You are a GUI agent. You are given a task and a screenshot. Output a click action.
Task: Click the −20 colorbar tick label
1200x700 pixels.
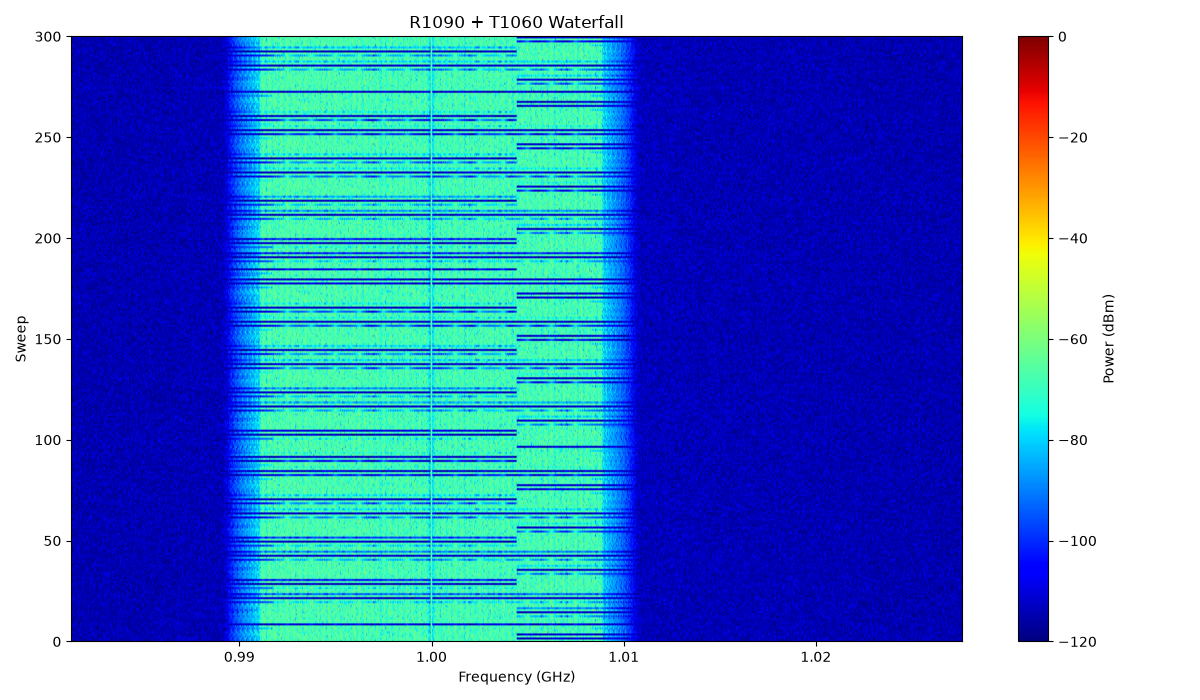tap(1072, 138)
